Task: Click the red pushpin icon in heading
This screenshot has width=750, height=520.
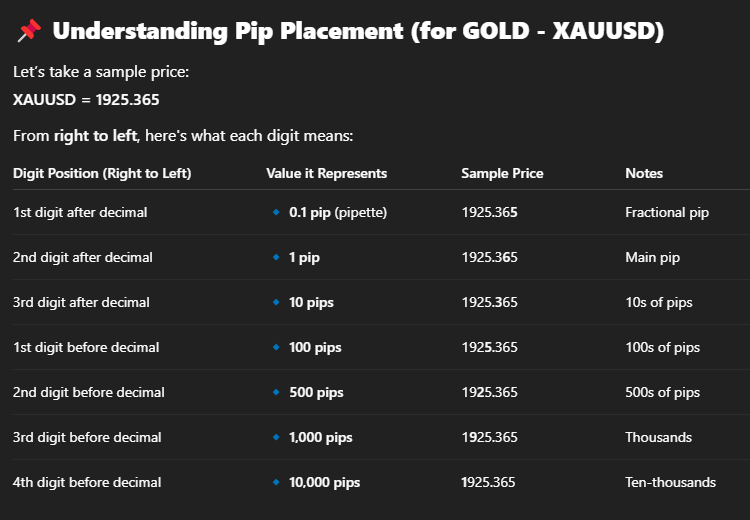Action: [x=30, y=31]
